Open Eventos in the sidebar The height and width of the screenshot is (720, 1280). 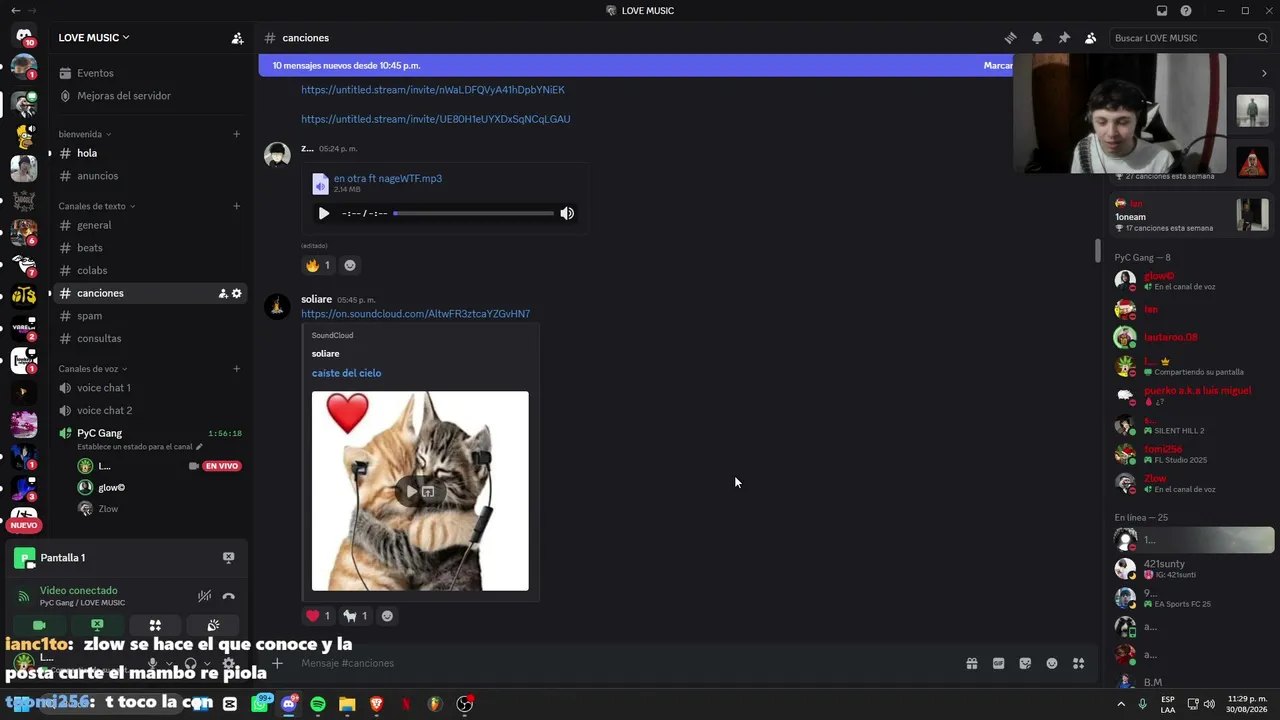pos(150,73)
